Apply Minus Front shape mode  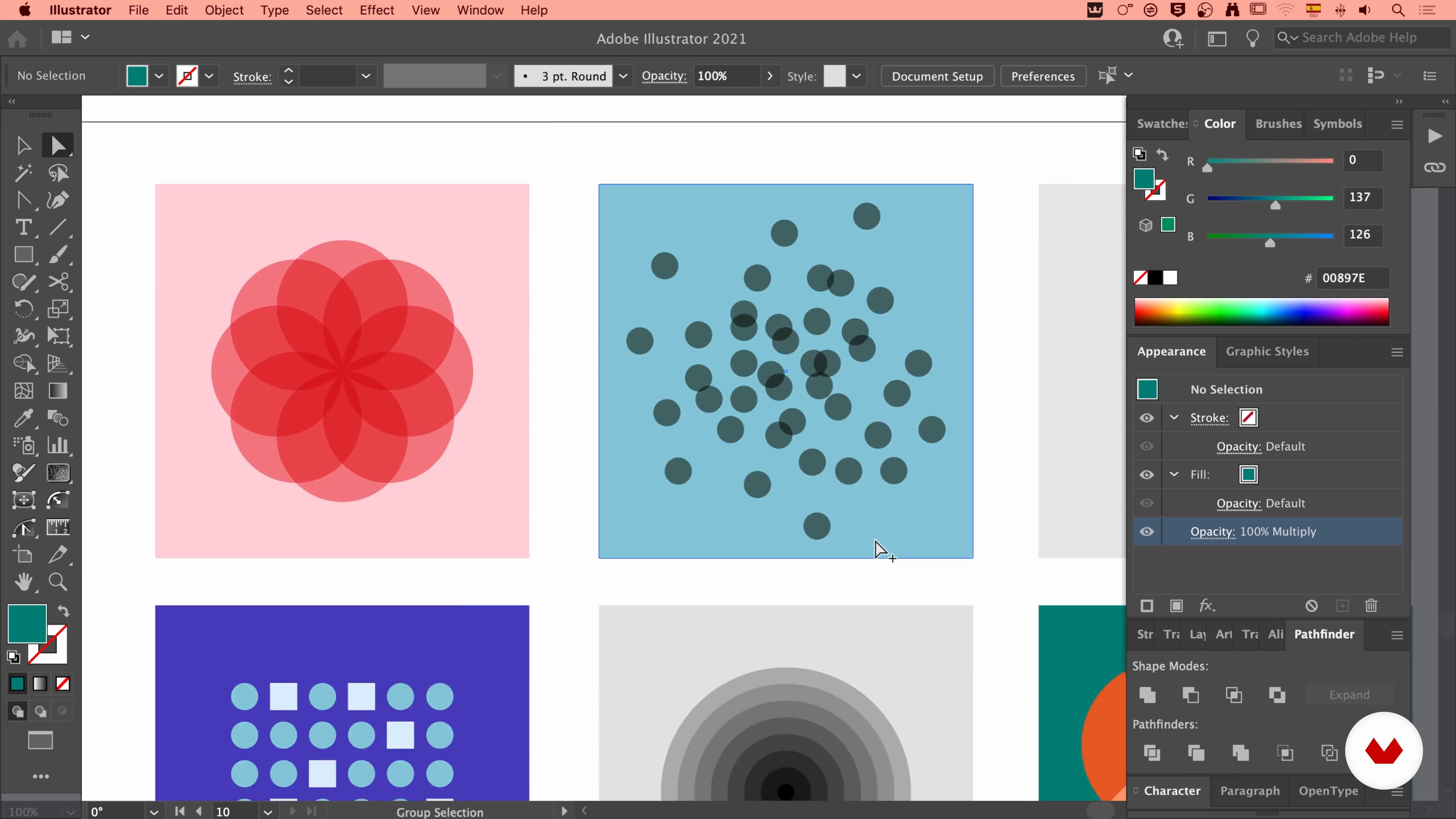point(1190,695)
